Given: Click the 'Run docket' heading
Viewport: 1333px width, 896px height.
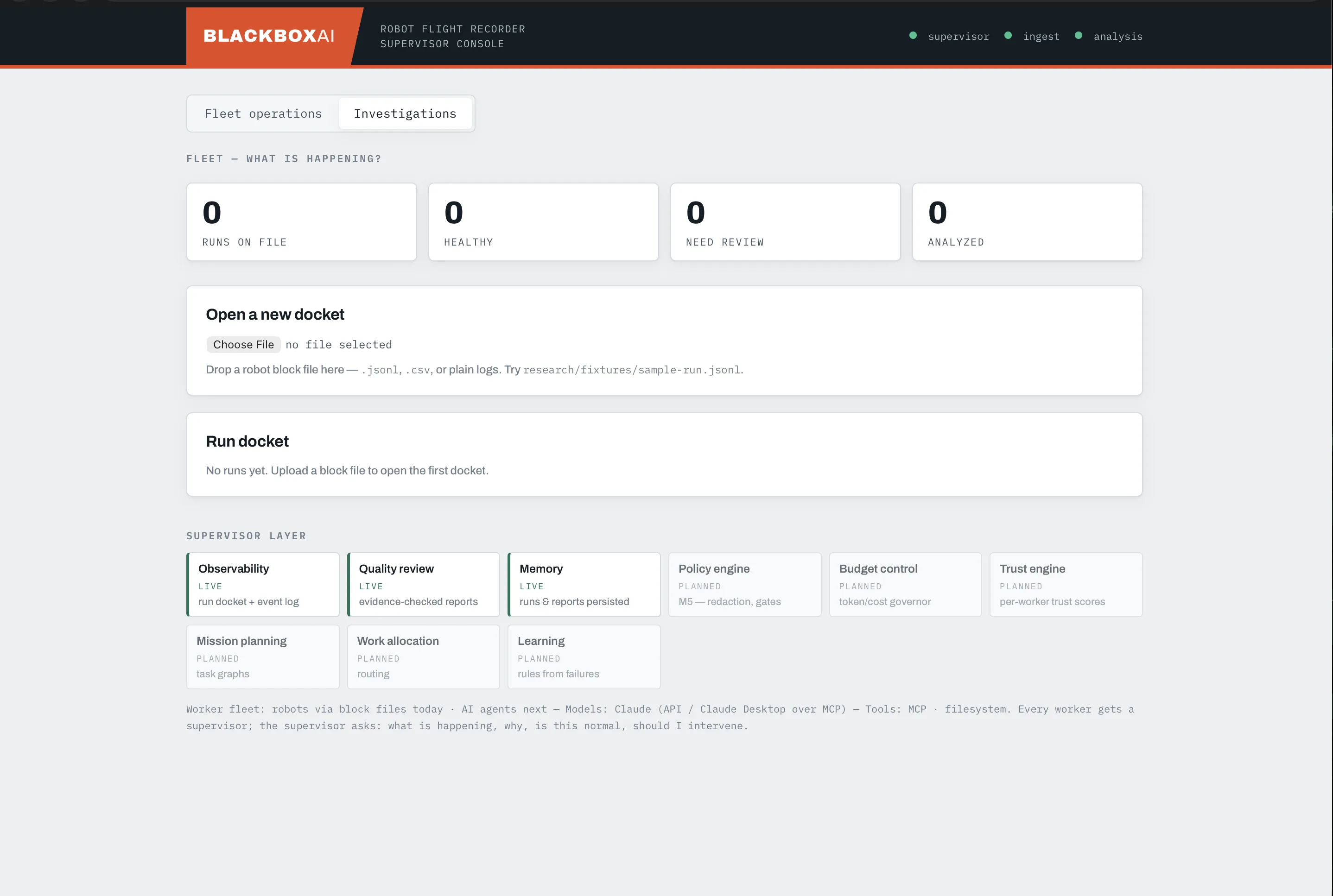Looking at the screenshot, I should (247, 441).
